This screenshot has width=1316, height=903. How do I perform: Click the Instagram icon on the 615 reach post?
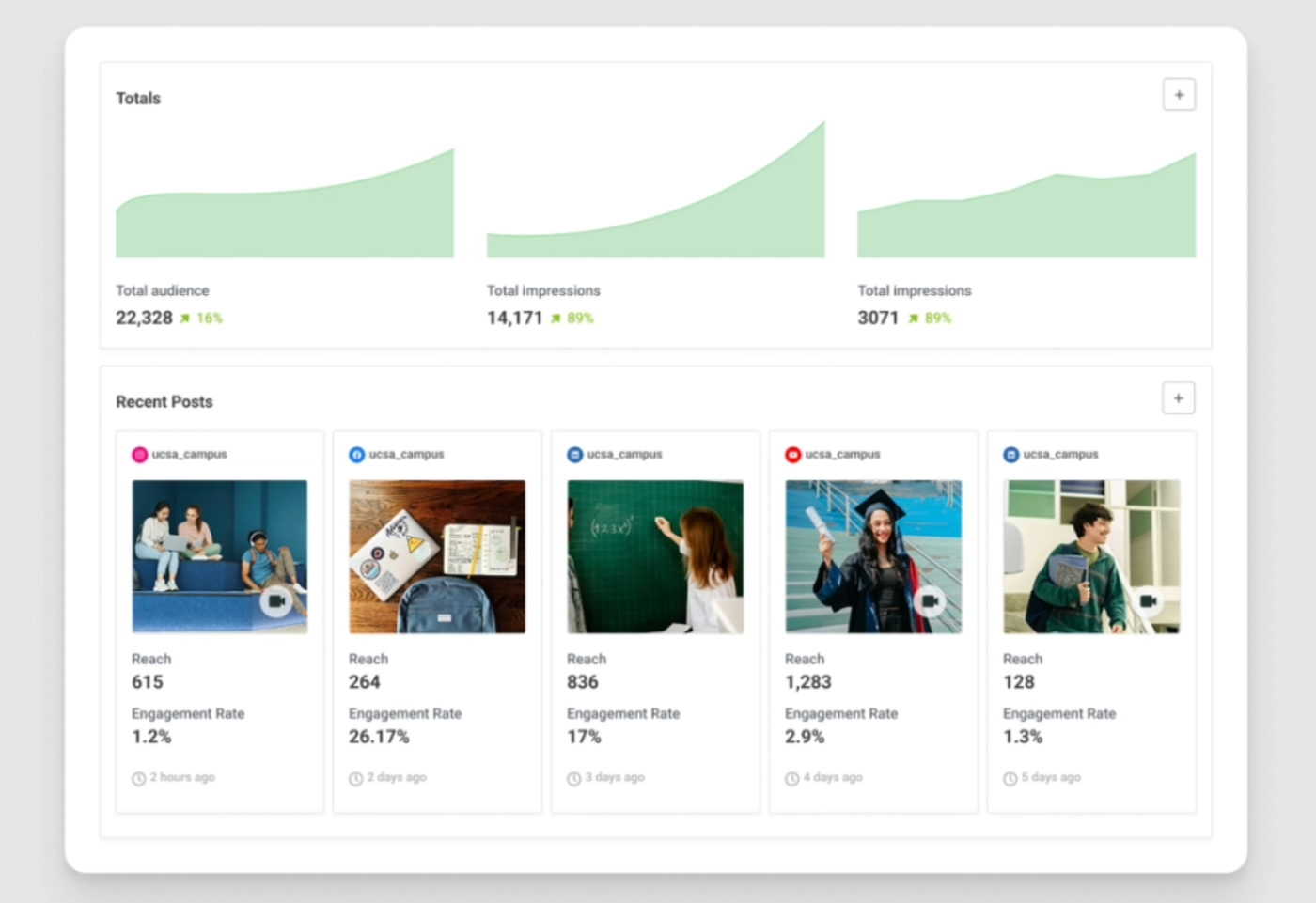pos(139,455)
